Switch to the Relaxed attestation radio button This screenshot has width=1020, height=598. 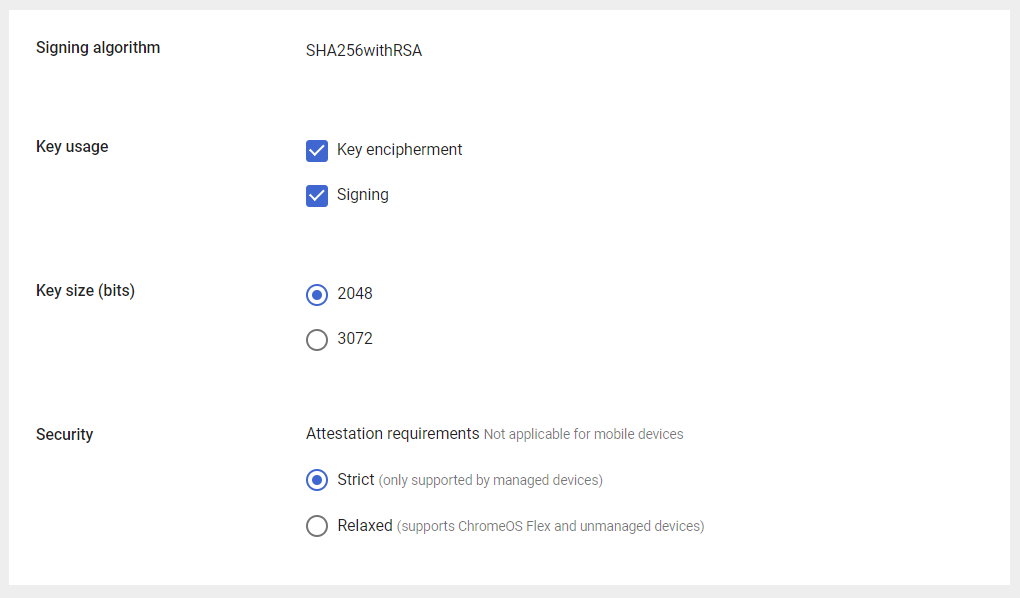tap(317, 526)
